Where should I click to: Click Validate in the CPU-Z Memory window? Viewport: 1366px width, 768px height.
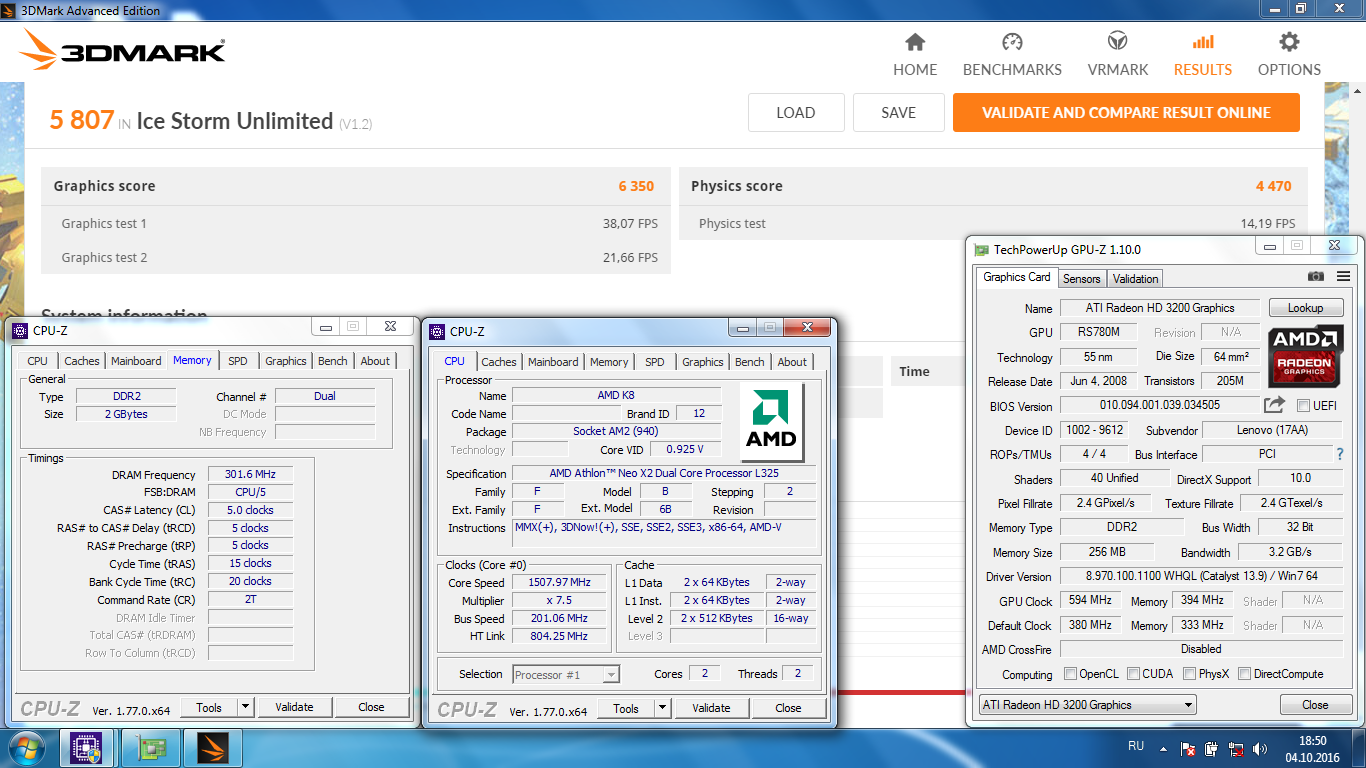(294, 707)
